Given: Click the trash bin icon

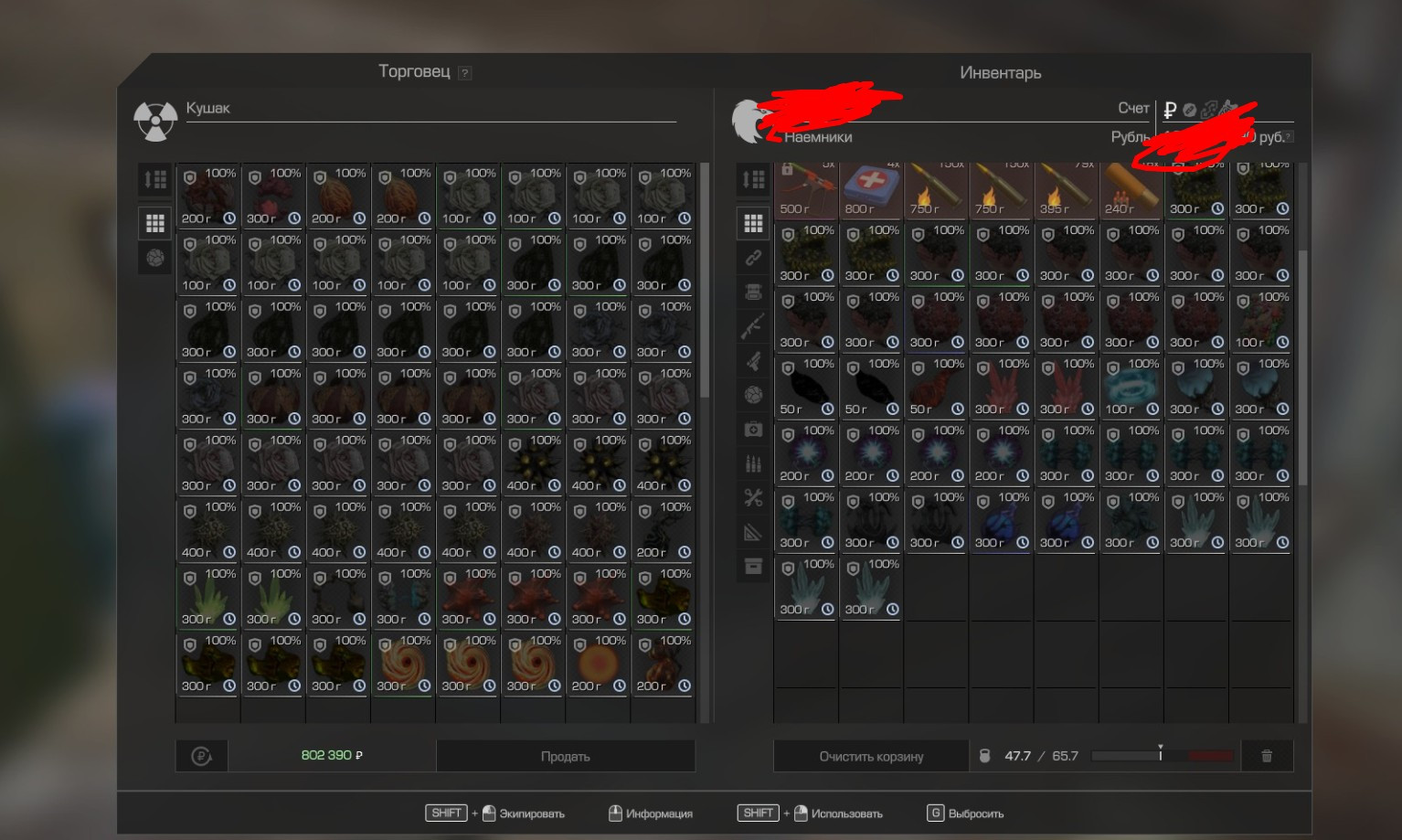Looking at the screenshot, I should (1267, 756).
